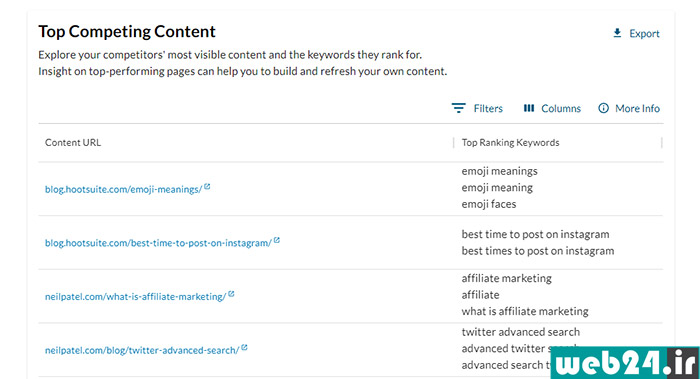Sort by Top Ranking Keywords column header
Image resolution: width=700 pixels, height=379 pixels.
pyautogui.click(x=510, y=142)
